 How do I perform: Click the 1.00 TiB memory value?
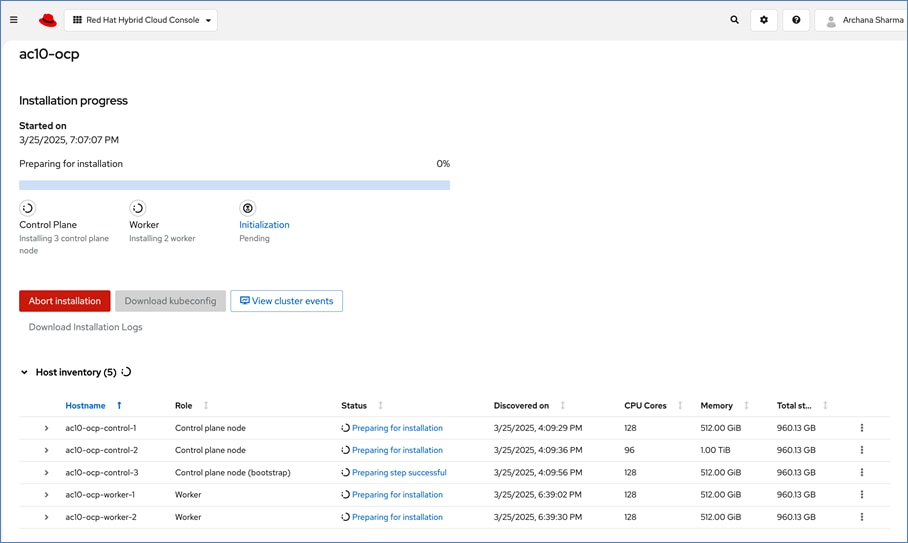(715, 450)
